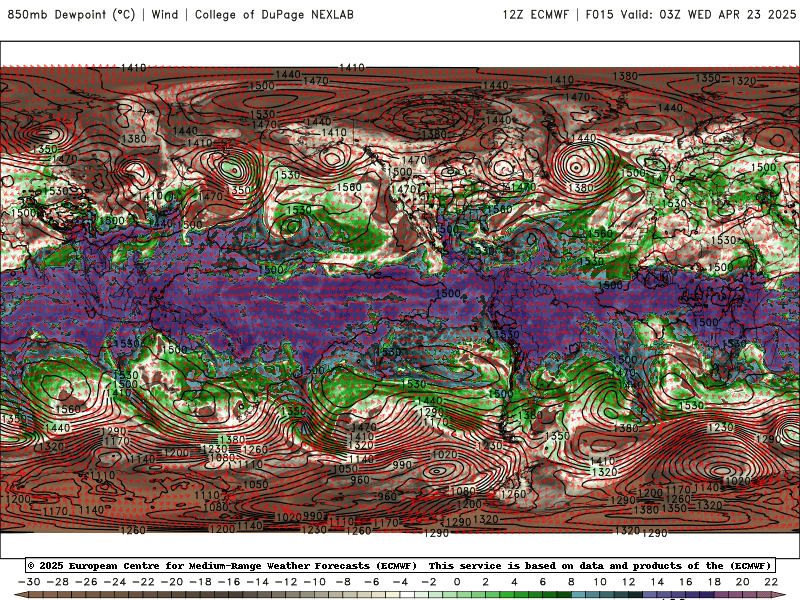
Task: Click the -24 legend value
Action: click(114, 582)
